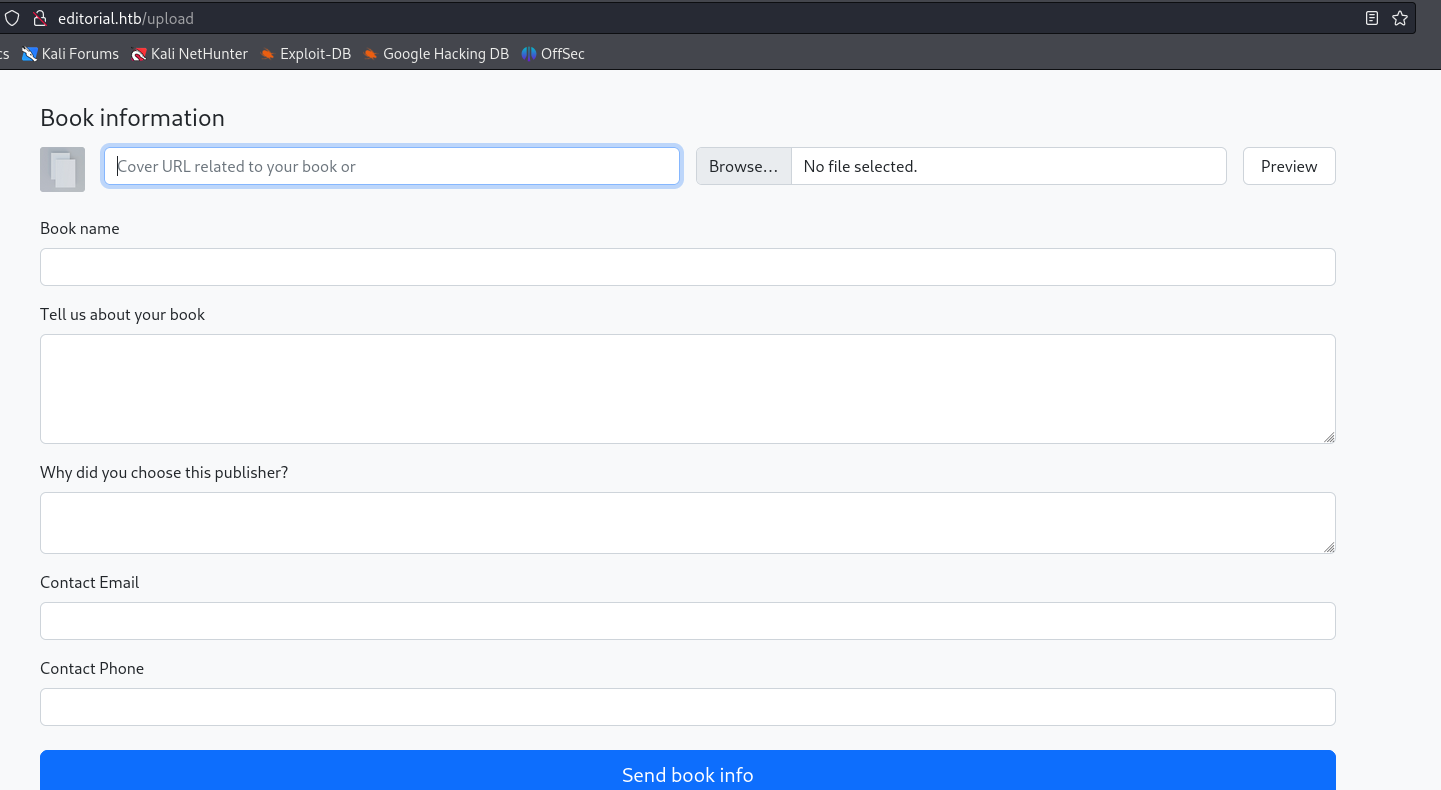Bookmark this page with the star icon
1441x790 pixels.
[1400, 18]
